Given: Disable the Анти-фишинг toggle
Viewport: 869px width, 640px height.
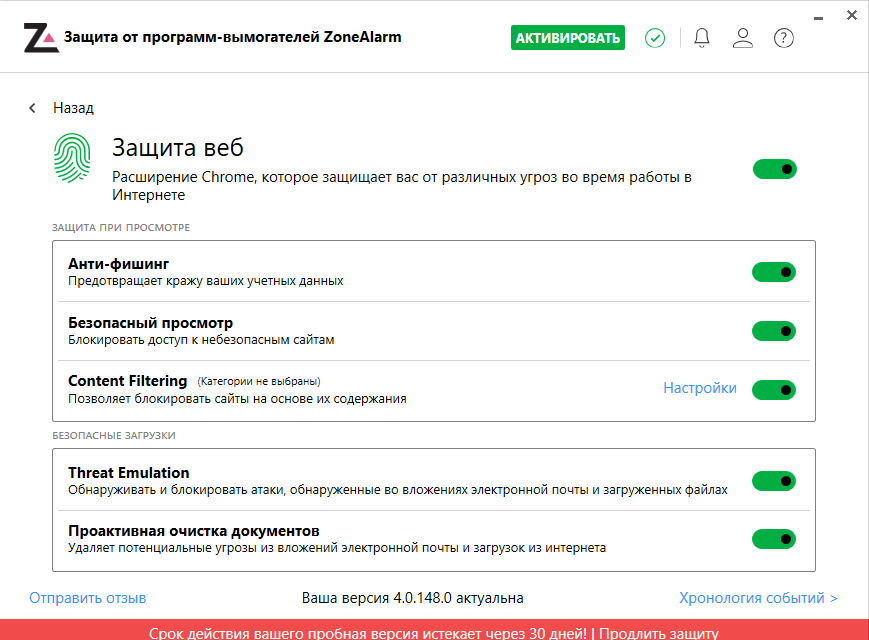Looking at the screenshot, I should [774, 272].
